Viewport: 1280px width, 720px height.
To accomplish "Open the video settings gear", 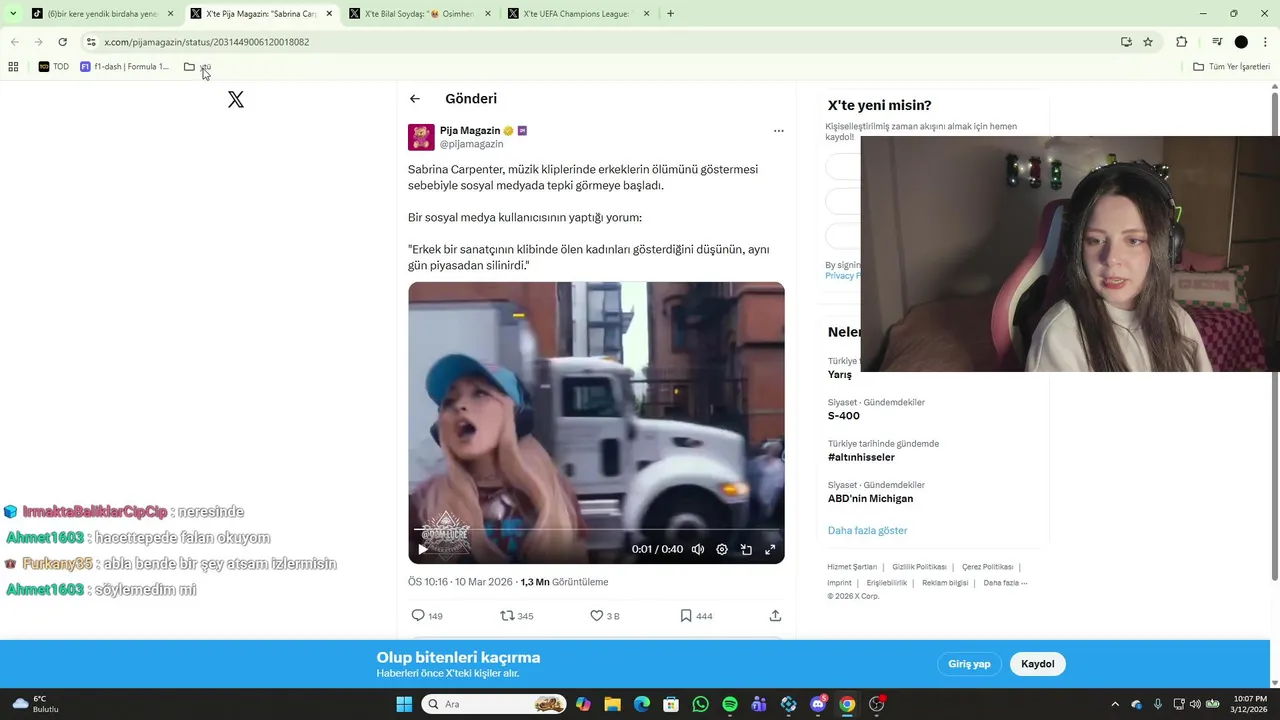I will coord(722,549).
